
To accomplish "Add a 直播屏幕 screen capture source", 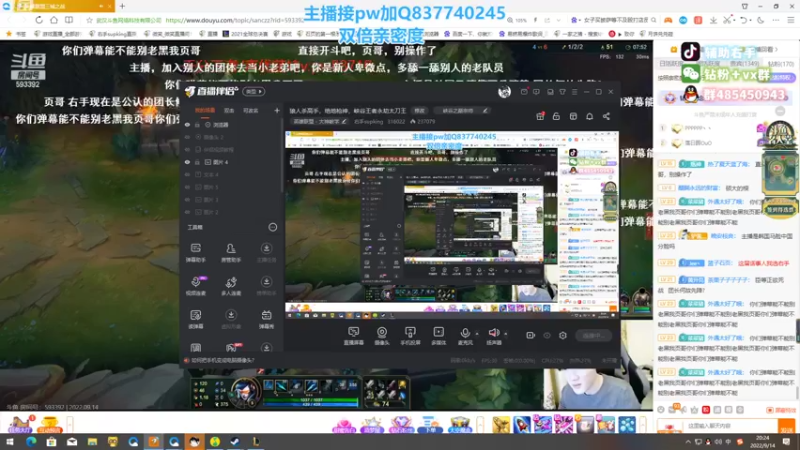I will (x=353, y=336).
